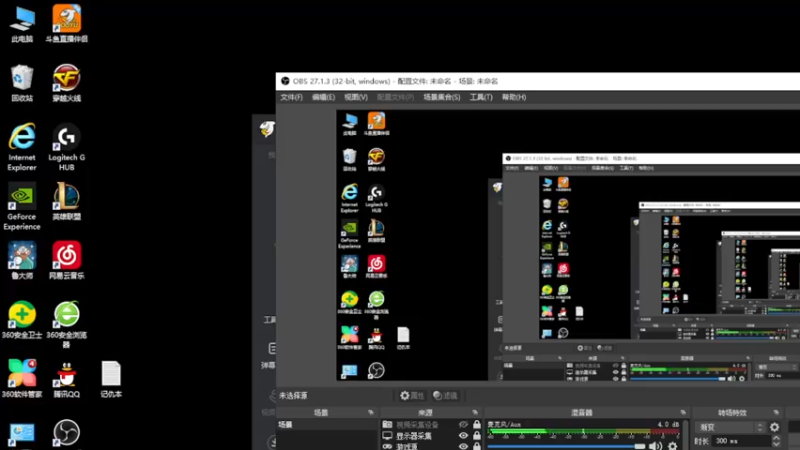Select the 英雄联盟 League of Legends icon
The width and height of the screenshot is (800, 450).
[x=66, y=202]
